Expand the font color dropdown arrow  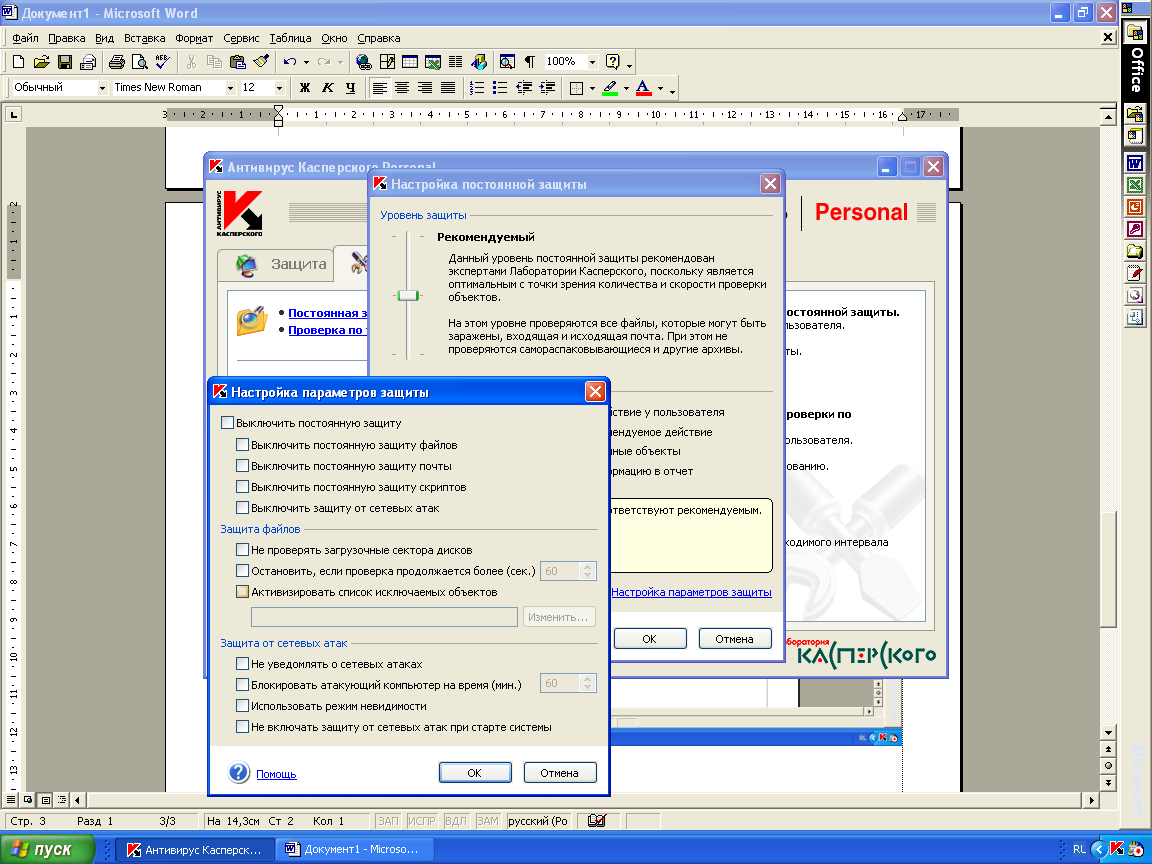click(660, 88)
